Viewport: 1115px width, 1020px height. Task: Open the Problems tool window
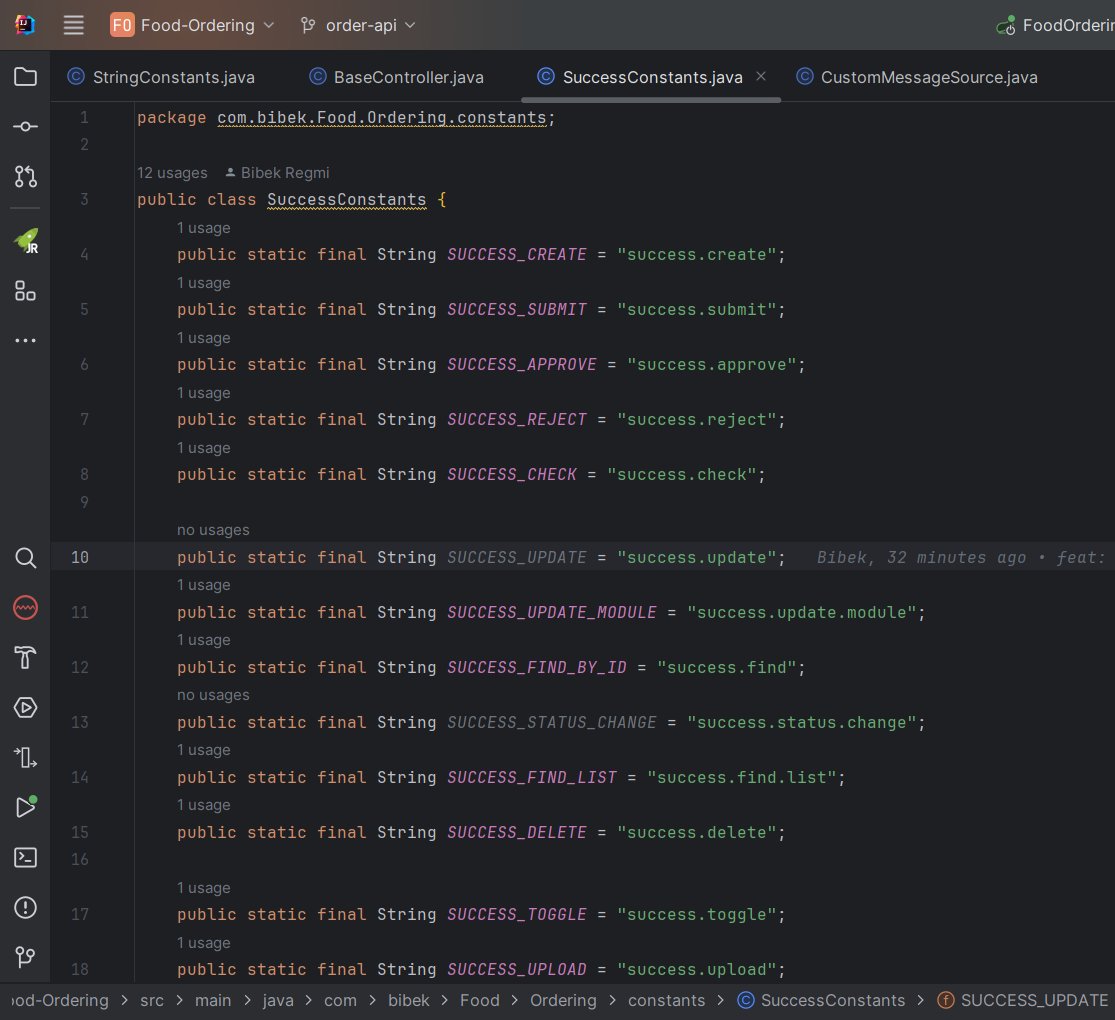point(26,907)
